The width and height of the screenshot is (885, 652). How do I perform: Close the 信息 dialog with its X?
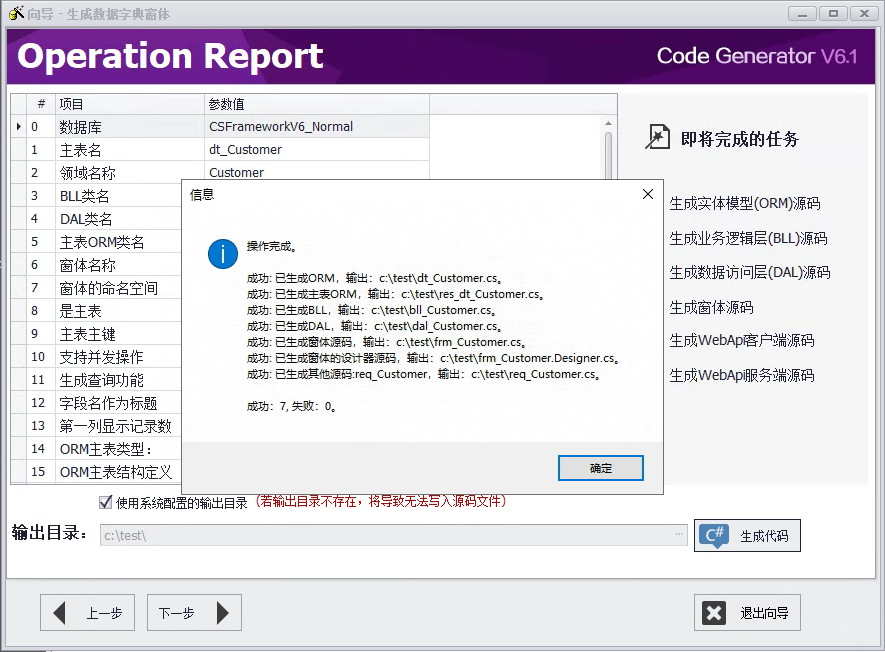(648, 194)
